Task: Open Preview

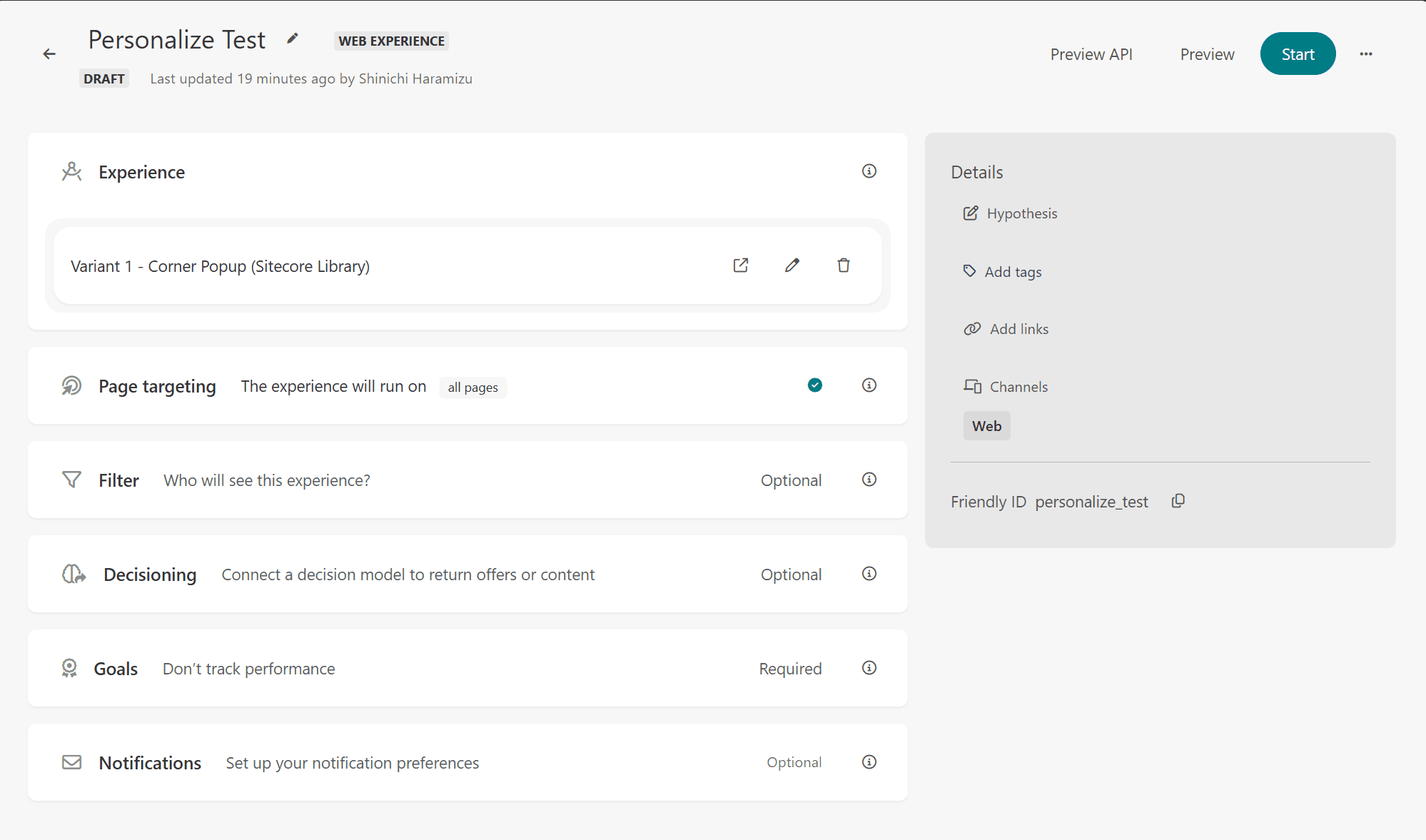Action: [1207, 54]
